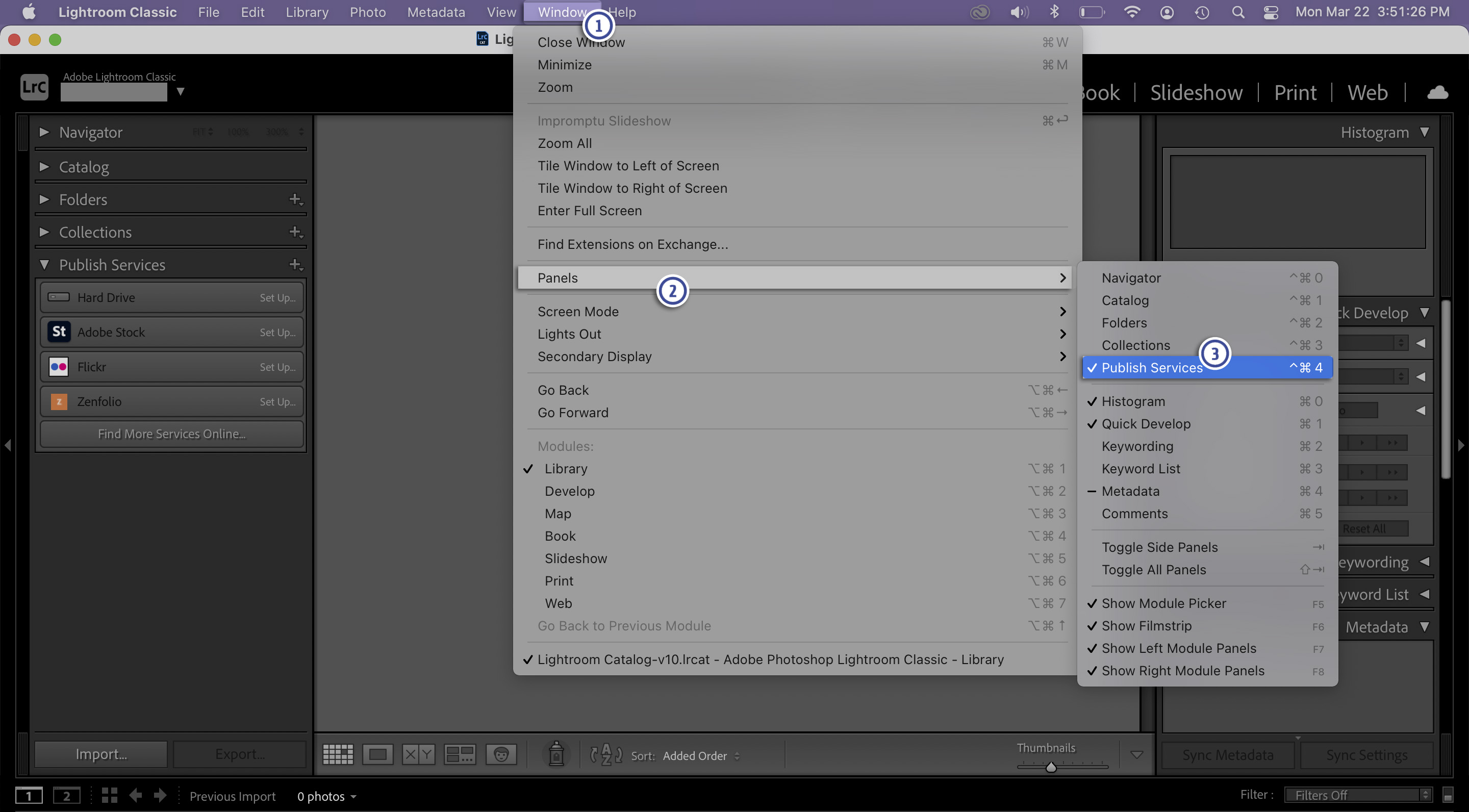Viewport: 1469px width, 812px height.
Task: Click Hard Drive service icon
Action: point(59,297)
